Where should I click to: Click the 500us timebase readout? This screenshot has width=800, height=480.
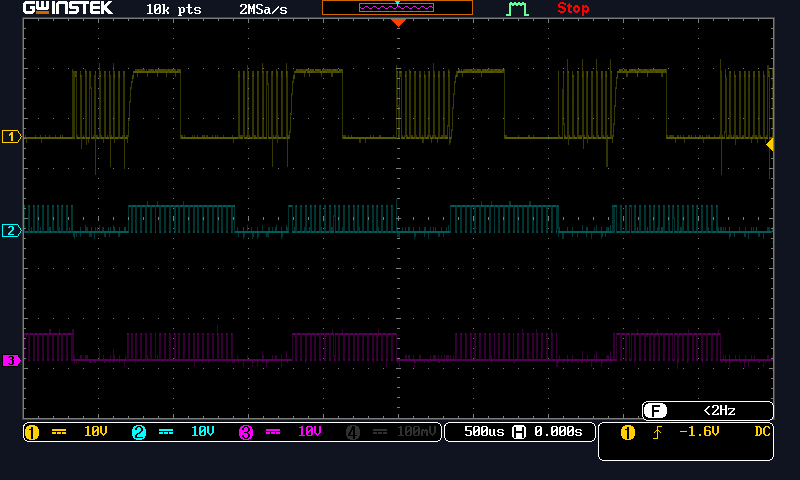pyautogui.click(x=484, y=432)
